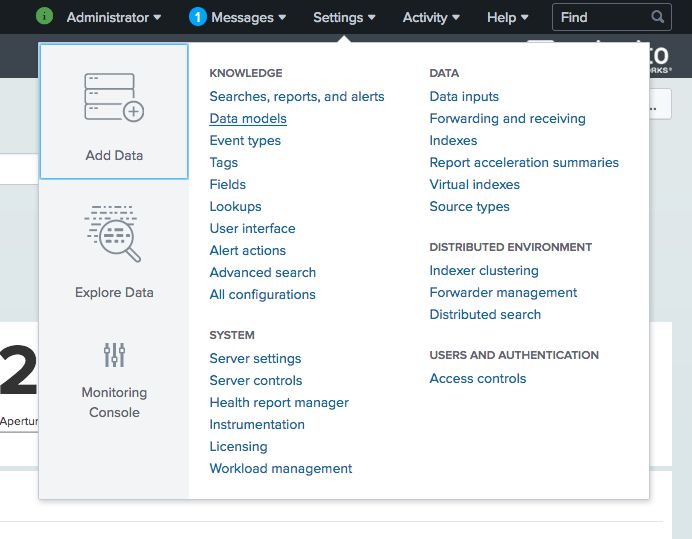Image resolution: width=692 pixels, height=539 pixels.
Task: Type in the Find search field
Action: pos(600,17)
